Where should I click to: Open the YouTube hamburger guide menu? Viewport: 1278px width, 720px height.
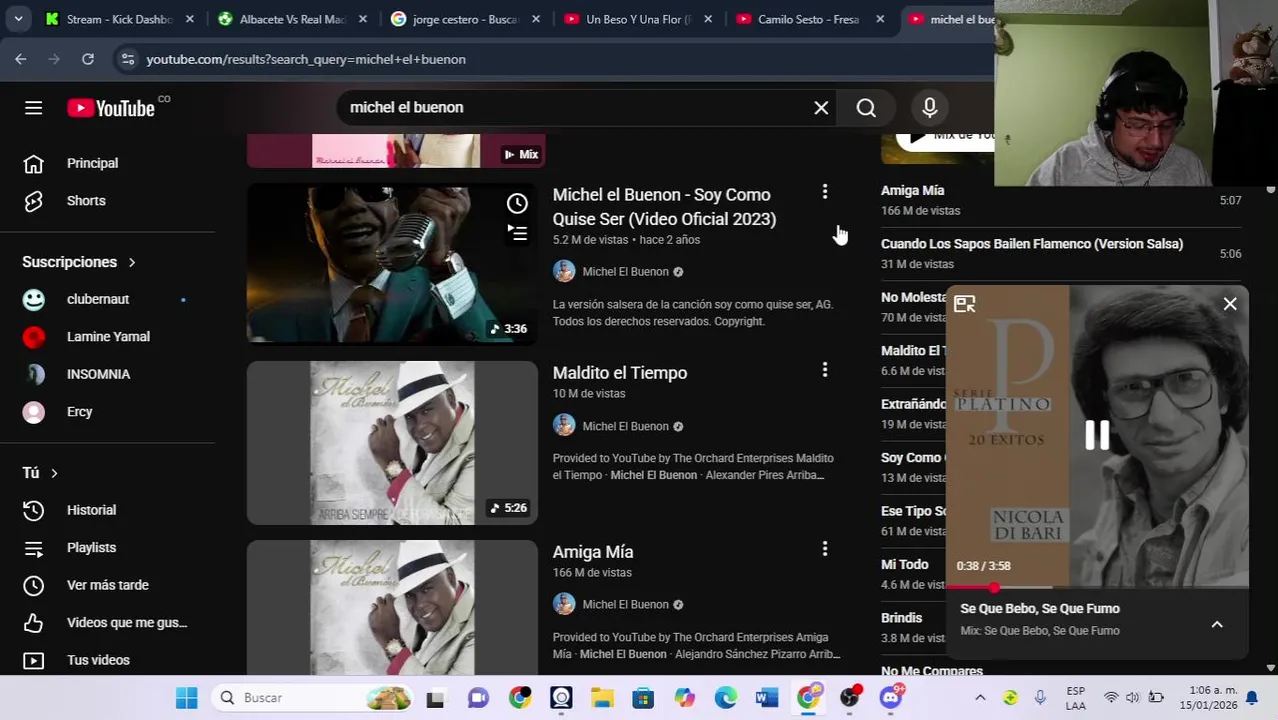33,108
